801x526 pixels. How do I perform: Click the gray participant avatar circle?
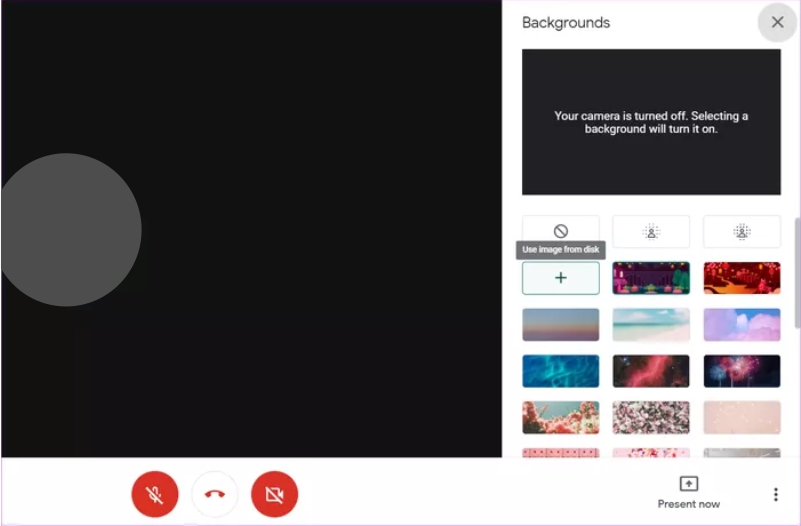coord(71,230)
